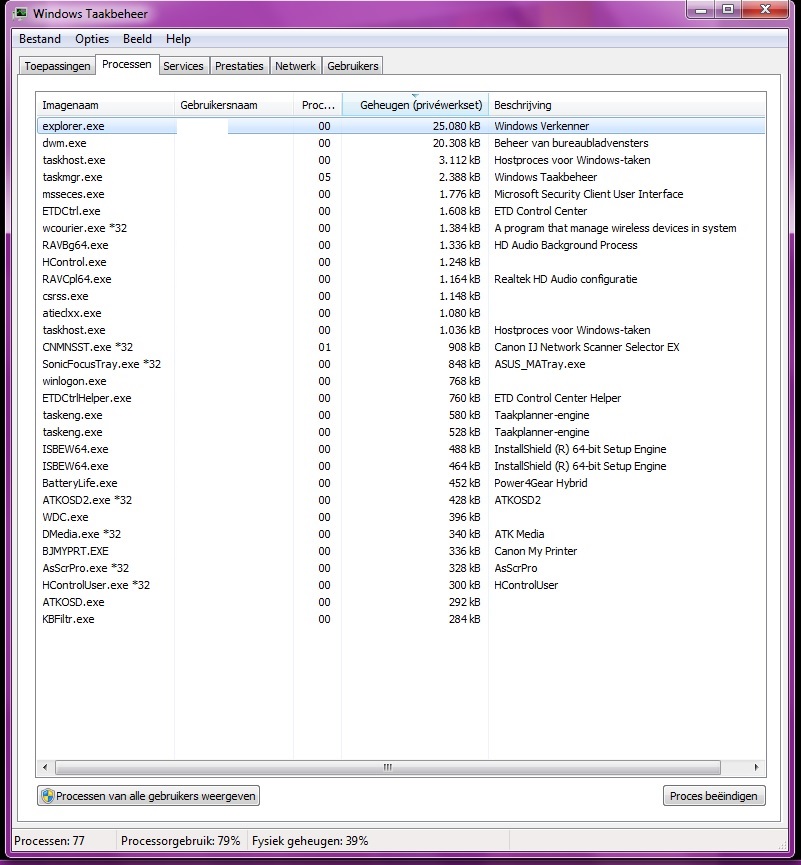Open the Gebruikers tab

click(x=353, y=66)
